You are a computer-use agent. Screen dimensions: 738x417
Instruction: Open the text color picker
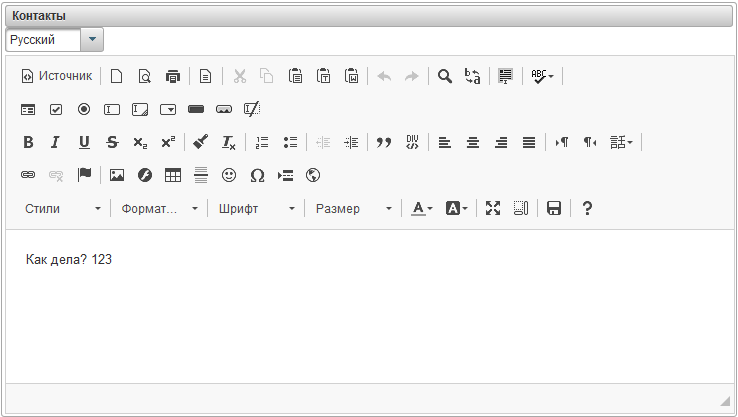422,208
